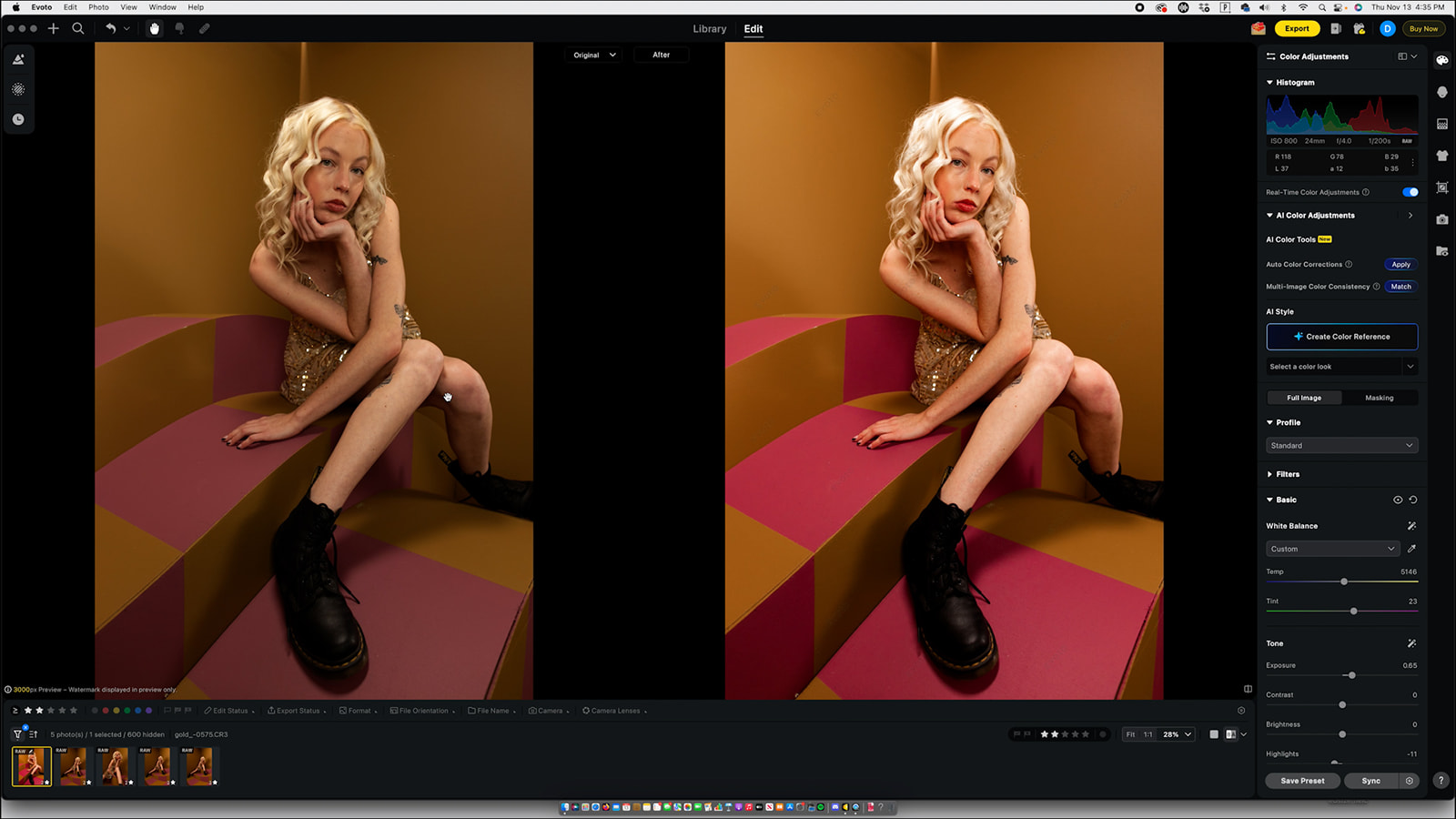Toggle Basic panel visibility eye icon
The image size is (1456, 819).
(x=1398, y=500)
